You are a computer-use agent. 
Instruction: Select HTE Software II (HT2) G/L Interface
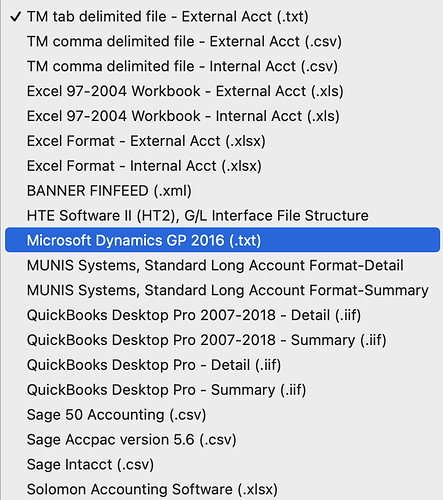coord(222,215)
